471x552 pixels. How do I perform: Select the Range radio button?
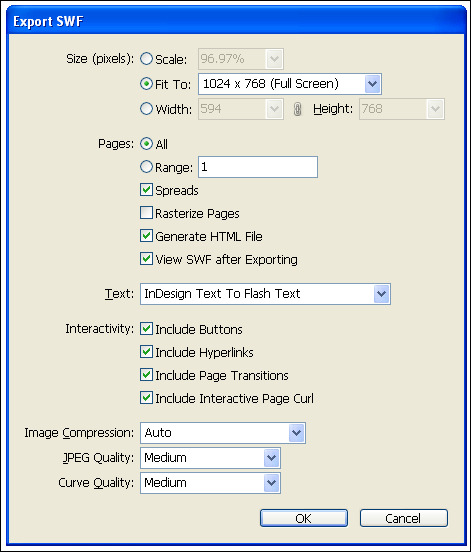click(x=146, y=167)
